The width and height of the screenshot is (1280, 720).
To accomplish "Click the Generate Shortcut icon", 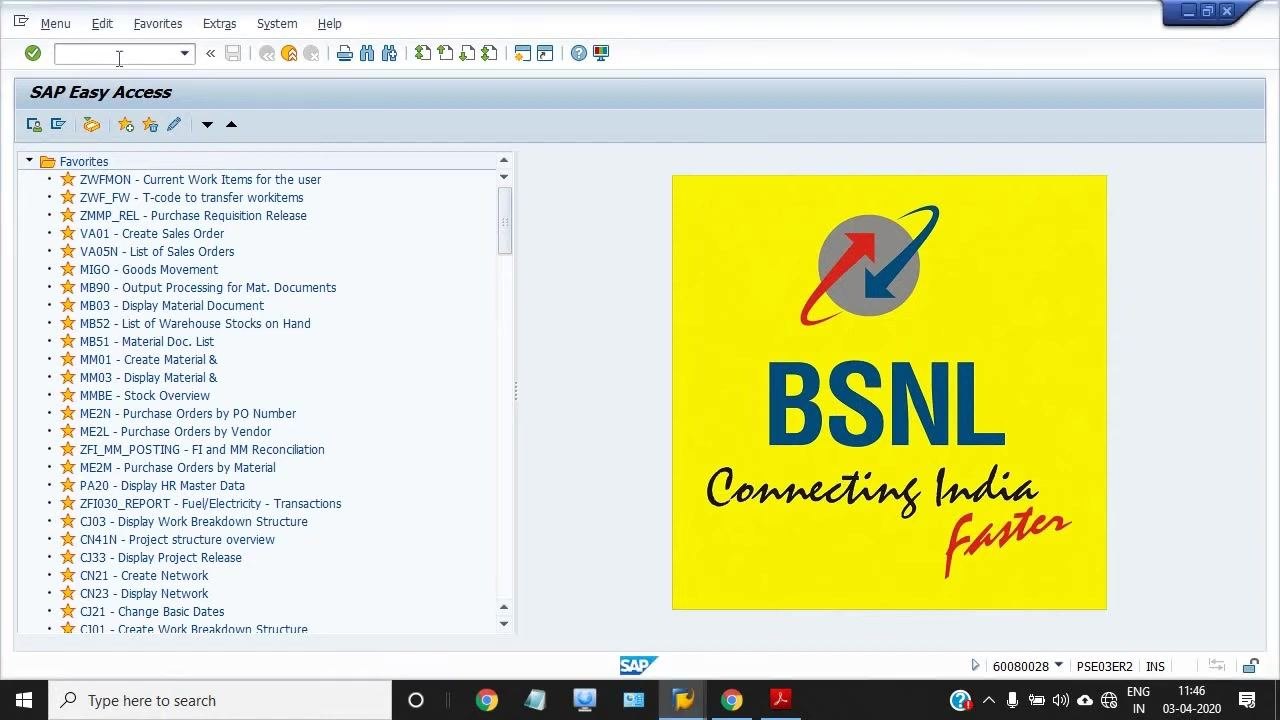I will point(545,53).
